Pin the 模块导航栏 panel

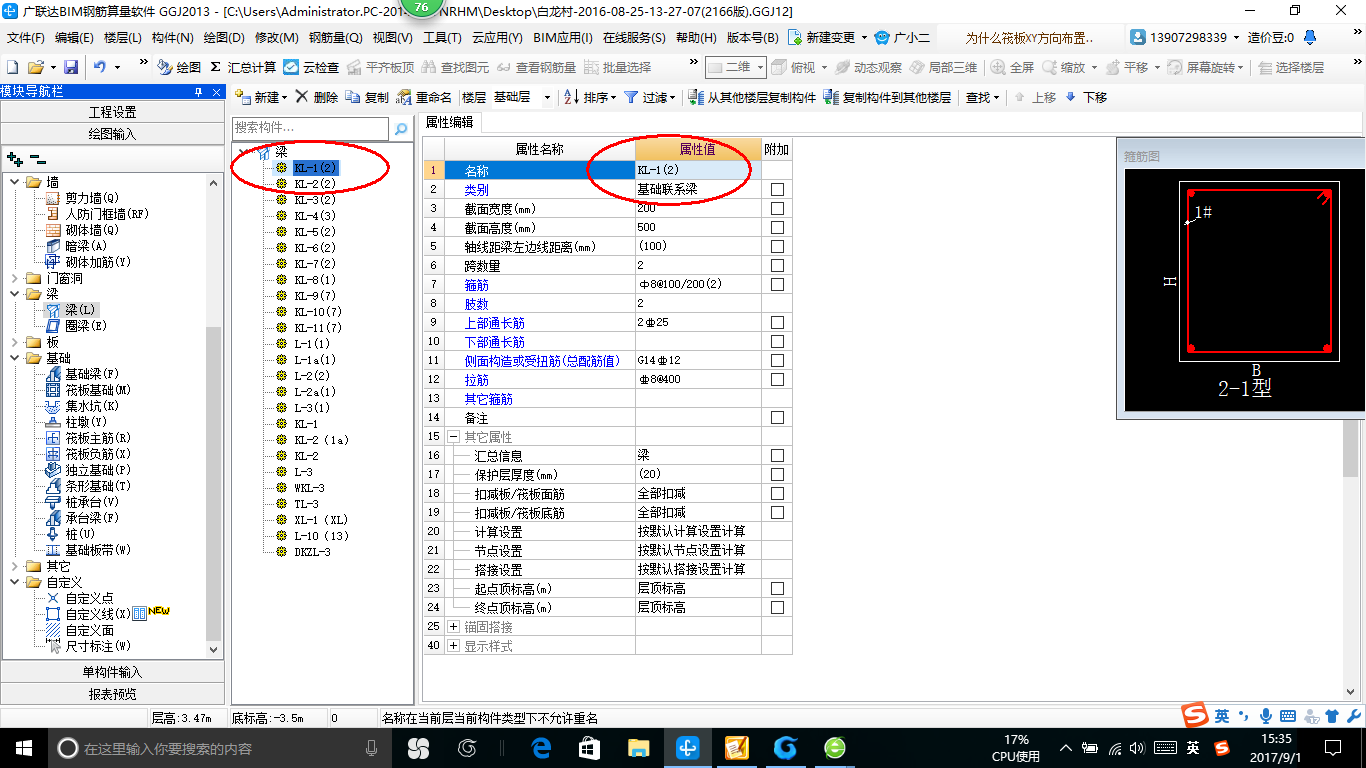[198, 92]
